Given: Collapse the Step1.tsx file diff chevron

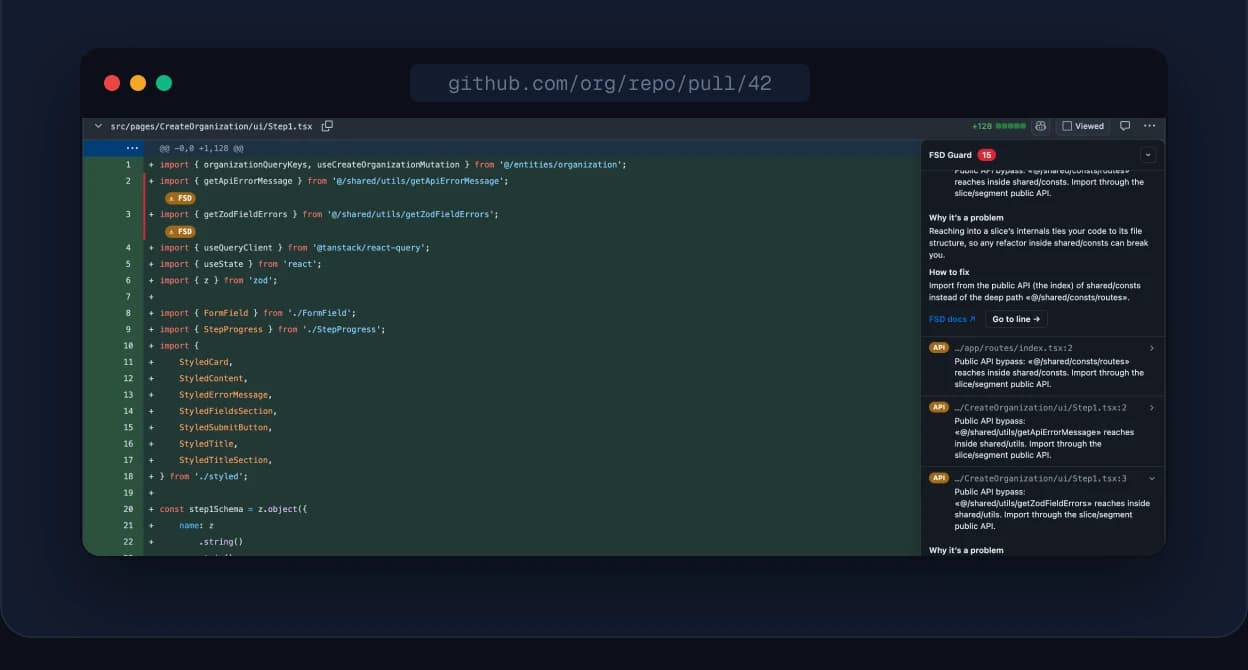Looking at the screenshot, I should tap(97, 127).
